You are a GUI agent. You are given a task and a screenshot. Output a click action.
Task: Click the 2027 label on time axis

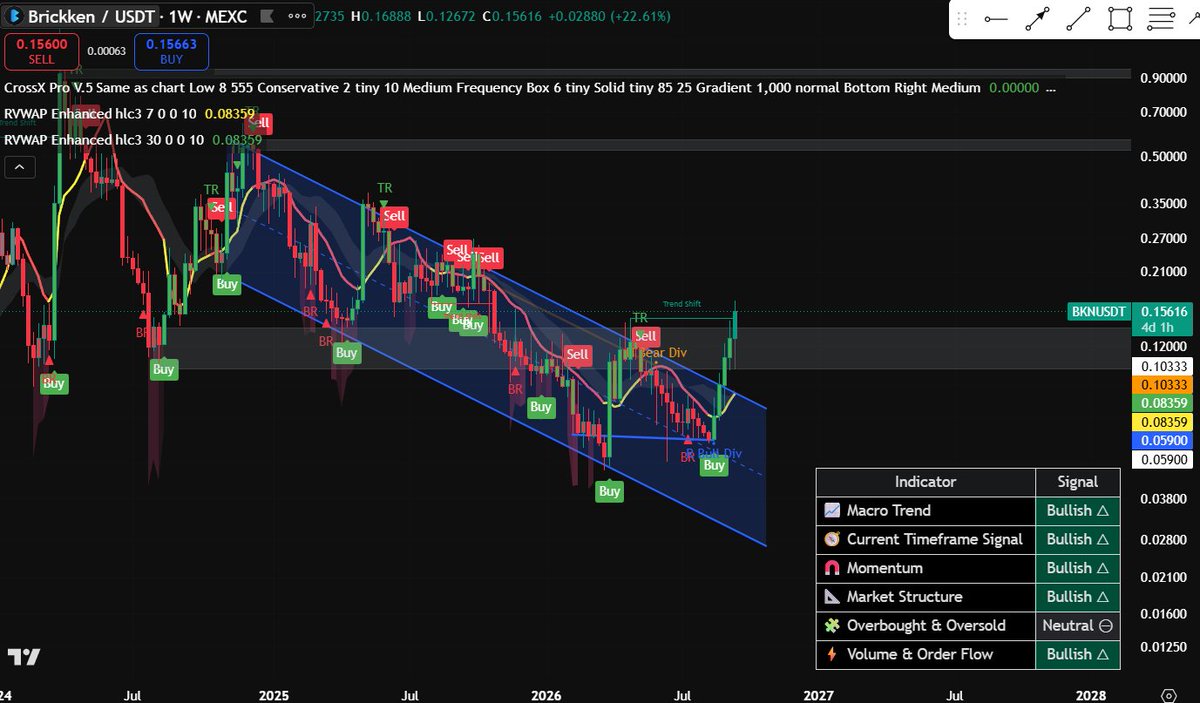(x=818, y=694)
